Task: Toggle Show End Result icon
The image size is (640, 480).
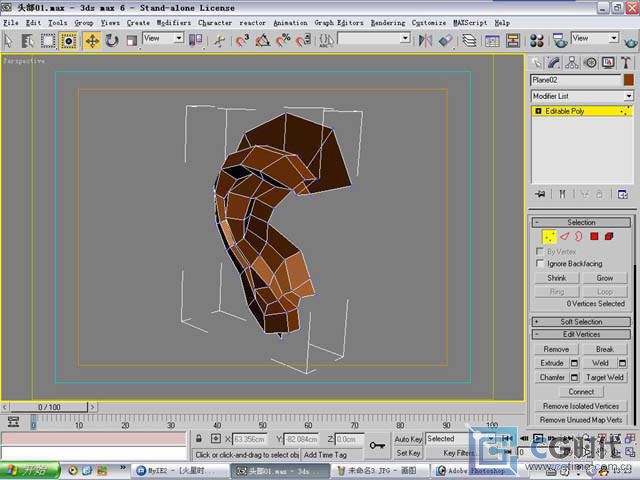Action: pyautogui.click(x=562, y=194)
